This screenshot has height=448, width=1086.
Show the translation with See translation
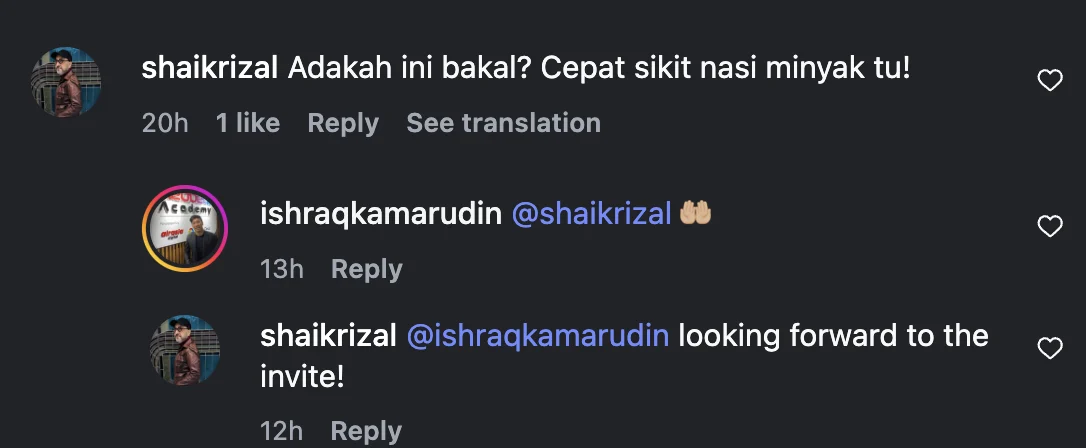pos(503,123)
